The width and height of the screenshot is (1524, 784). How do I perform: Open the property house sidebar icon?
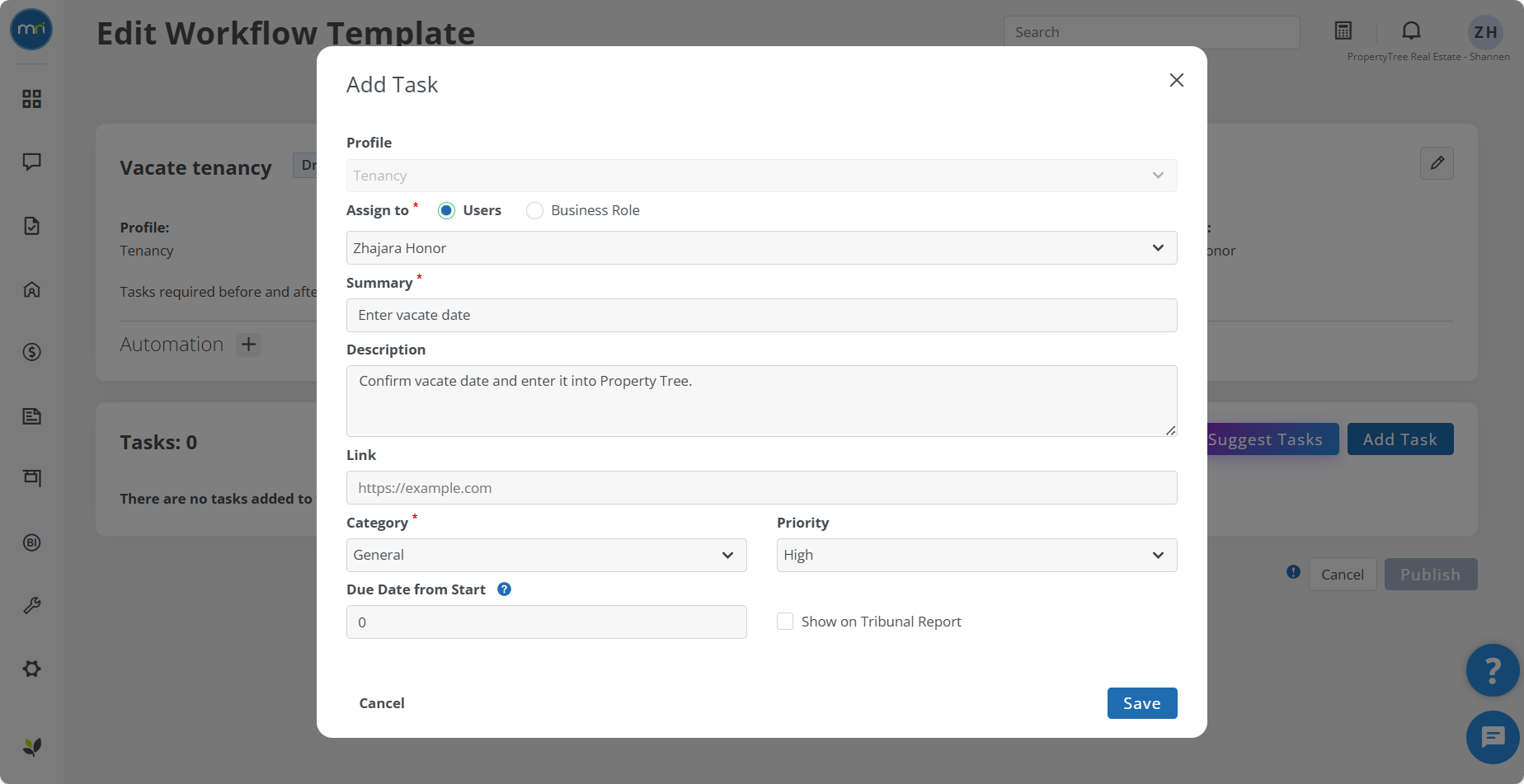coord(31,289)
